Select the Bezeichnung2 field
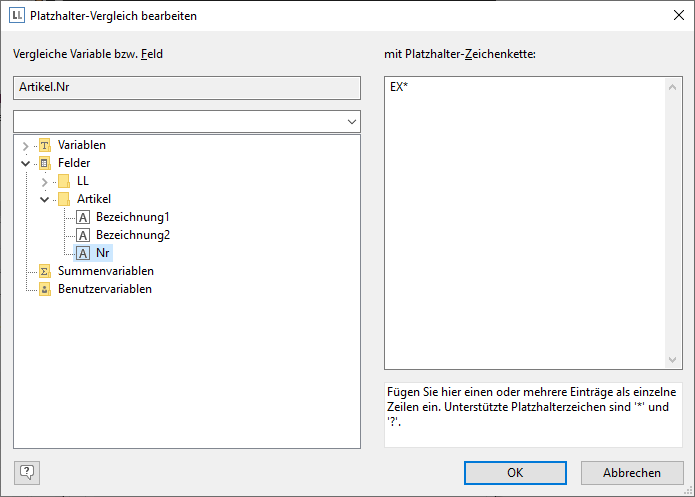Image resolution: width=695 pixels, height=497 pixels. [x=132, y=235]
